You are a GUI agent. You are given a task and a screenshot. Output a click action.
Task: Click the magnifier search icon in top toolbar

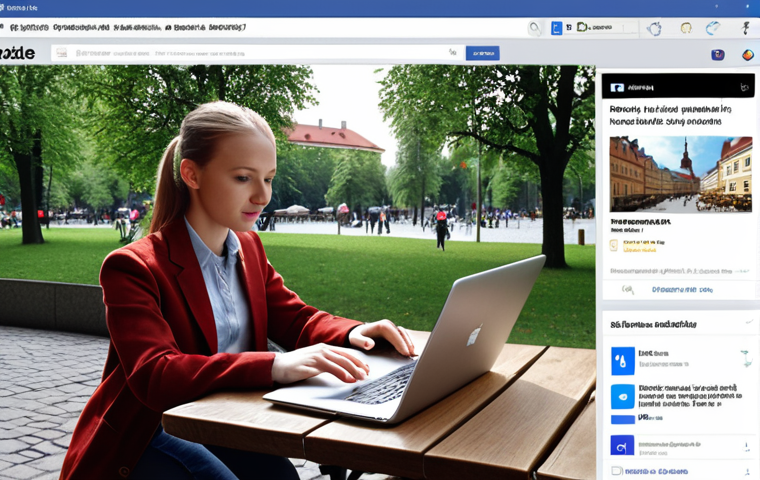pyautogui.click(x=535, y=29)
